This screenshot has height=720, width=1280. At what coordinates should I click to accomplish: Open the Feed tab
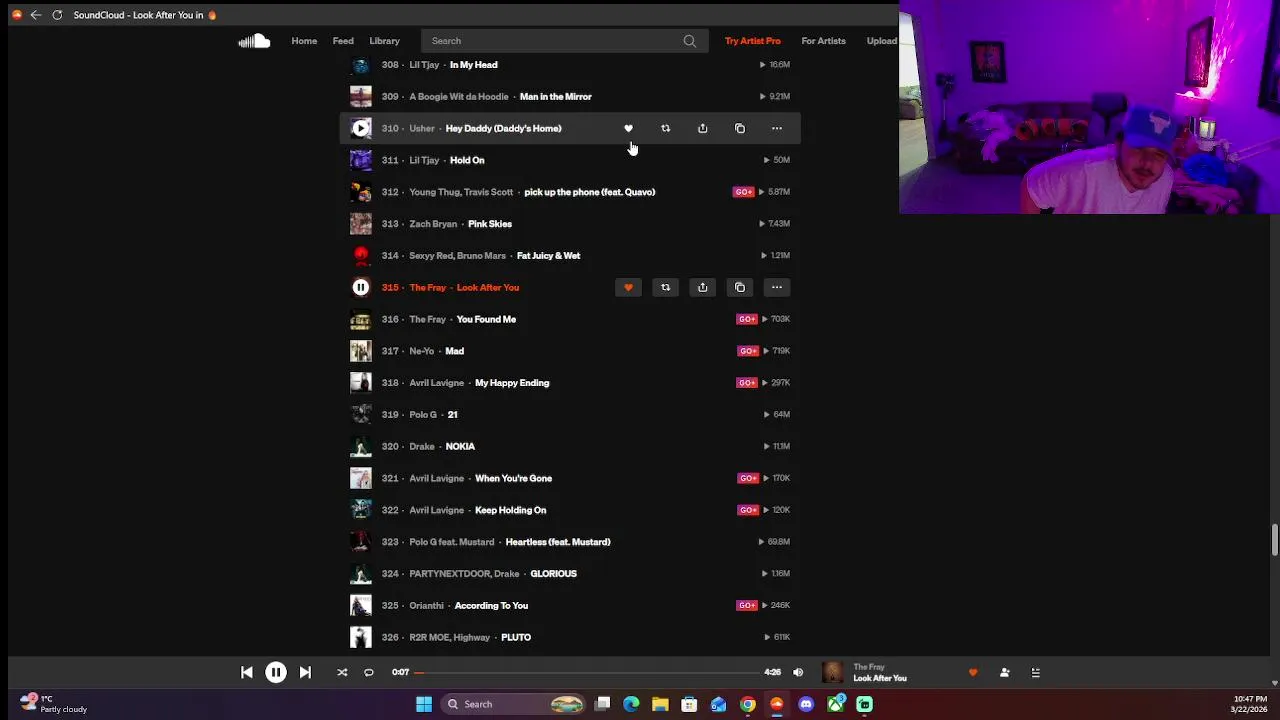(x=343, y=41)
